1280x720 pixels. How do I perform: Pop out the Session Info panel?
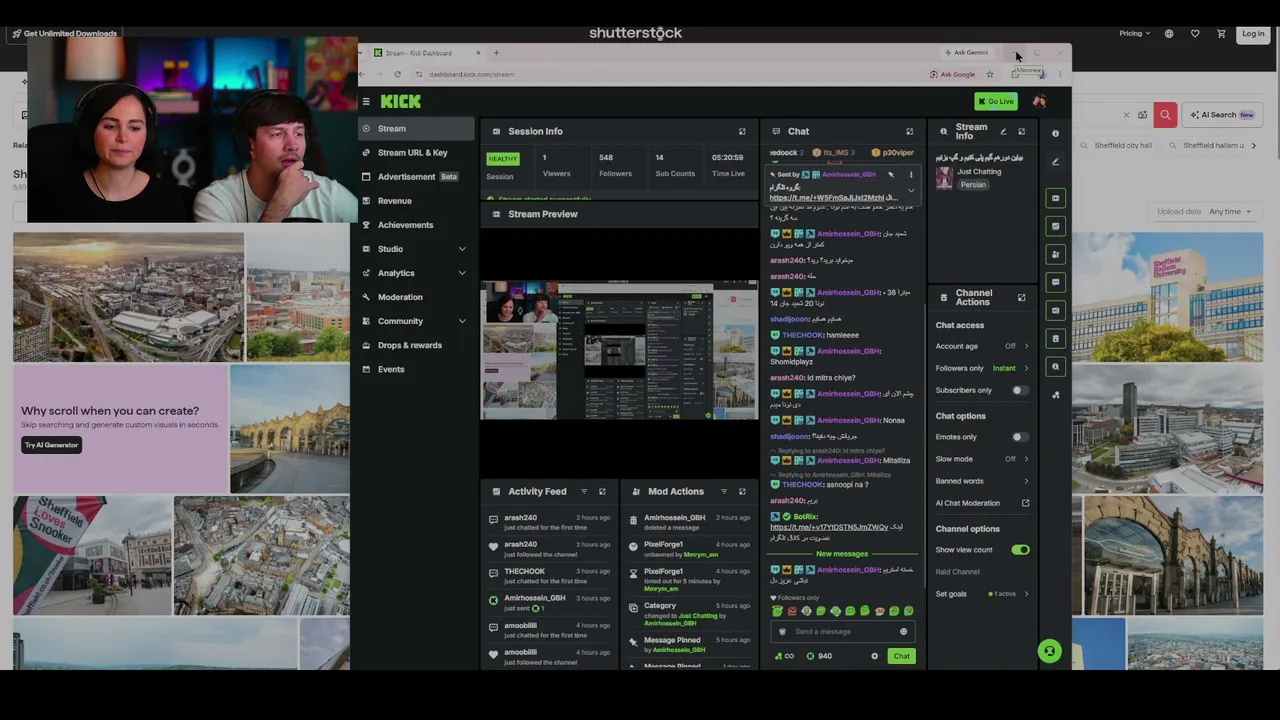742,131
